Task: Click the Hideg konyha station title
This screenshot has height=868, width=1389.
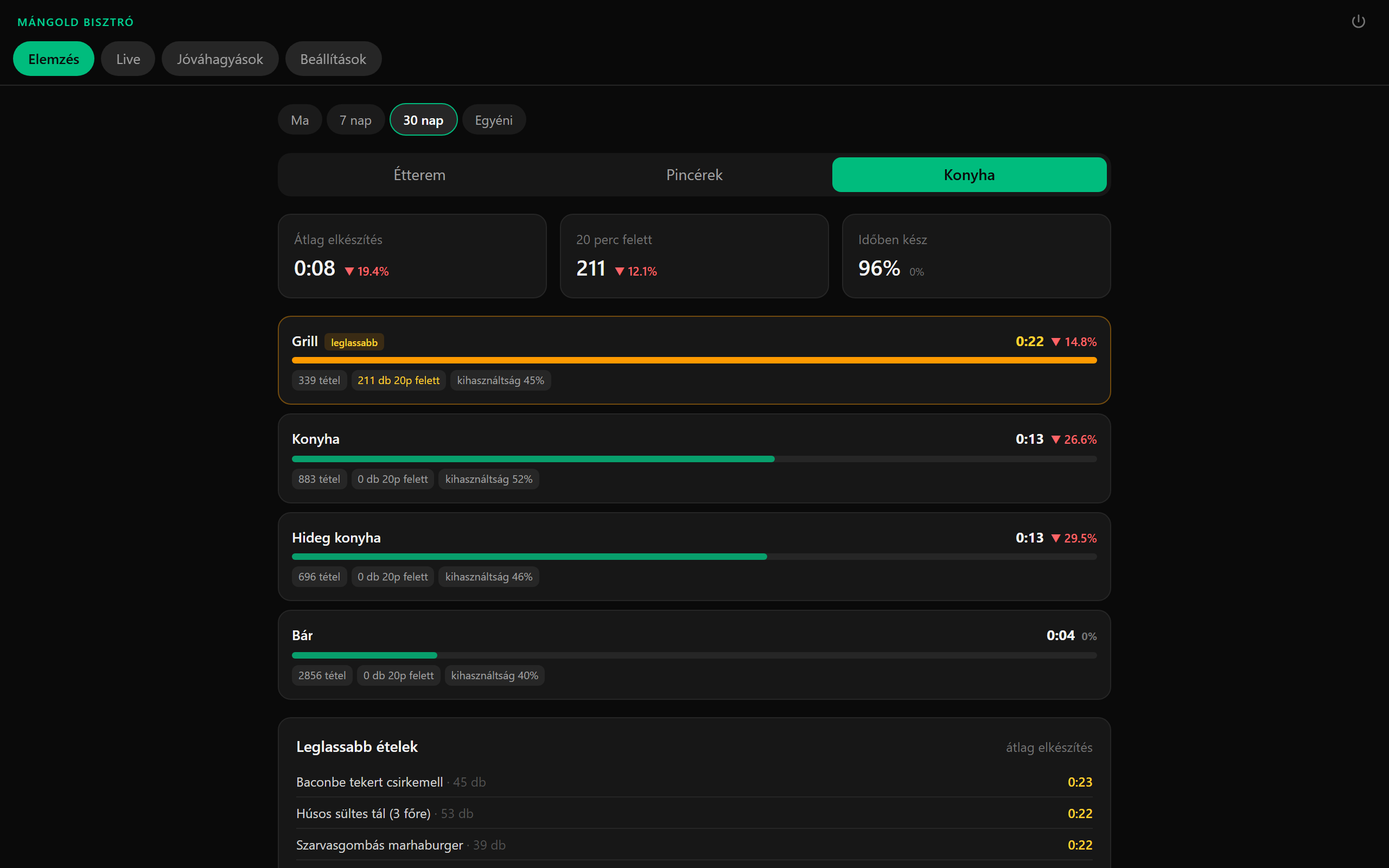Action: pos(336,538)
